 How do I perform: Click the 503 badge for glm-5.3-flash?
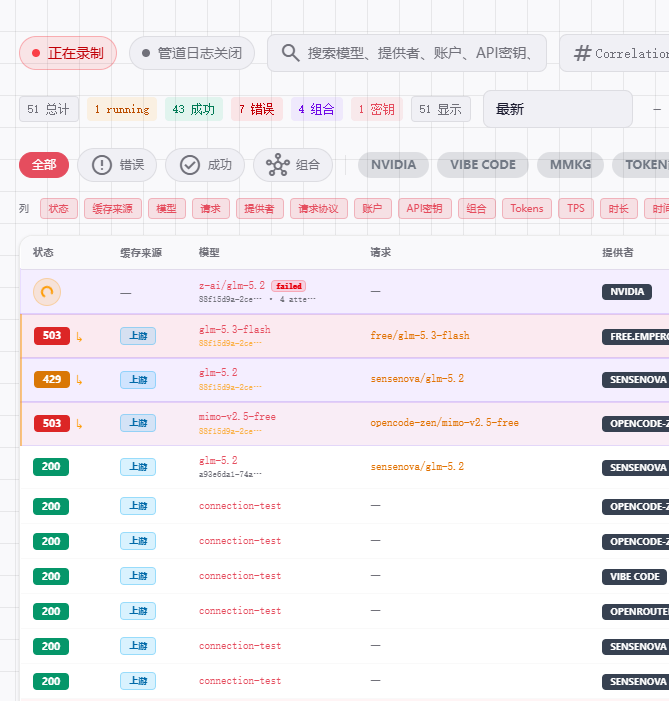coord(52,336)
